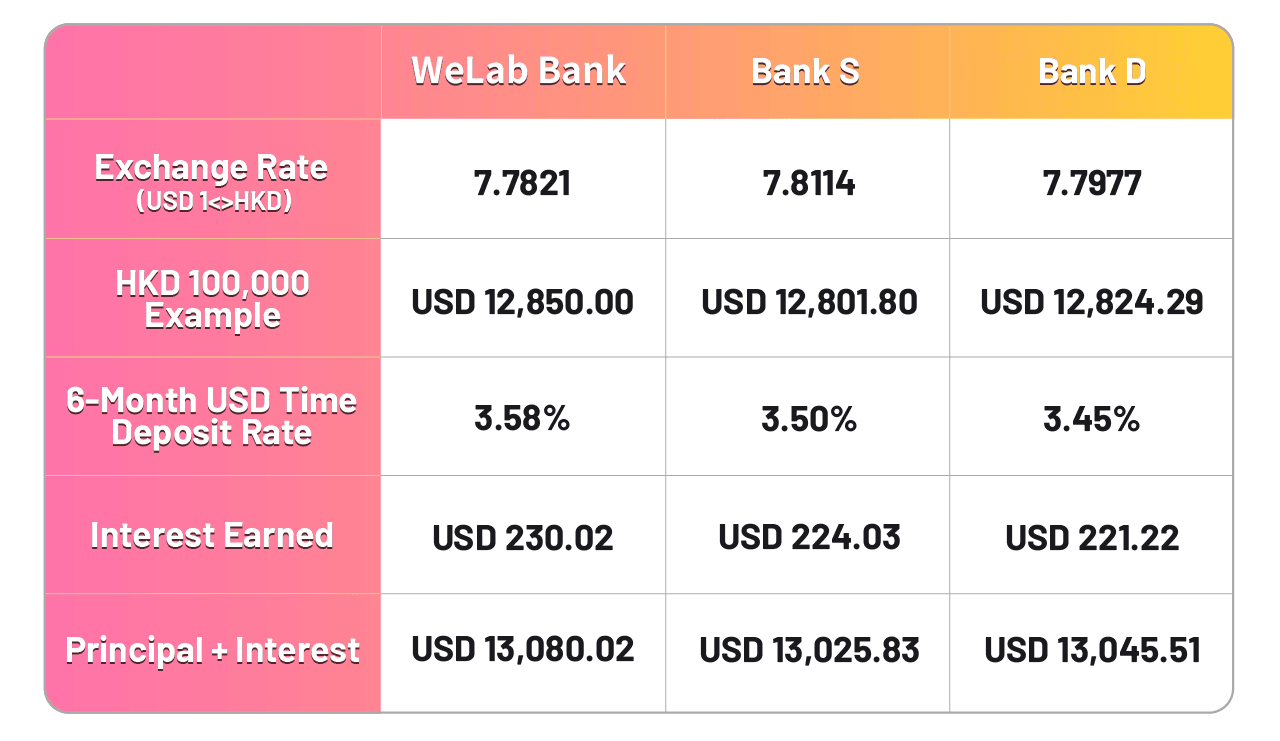Image resolution: width=1280 pixels, height=741 pixels.
Task: Select the 3.58% deposit rate cell
Action: coord(522,418)
